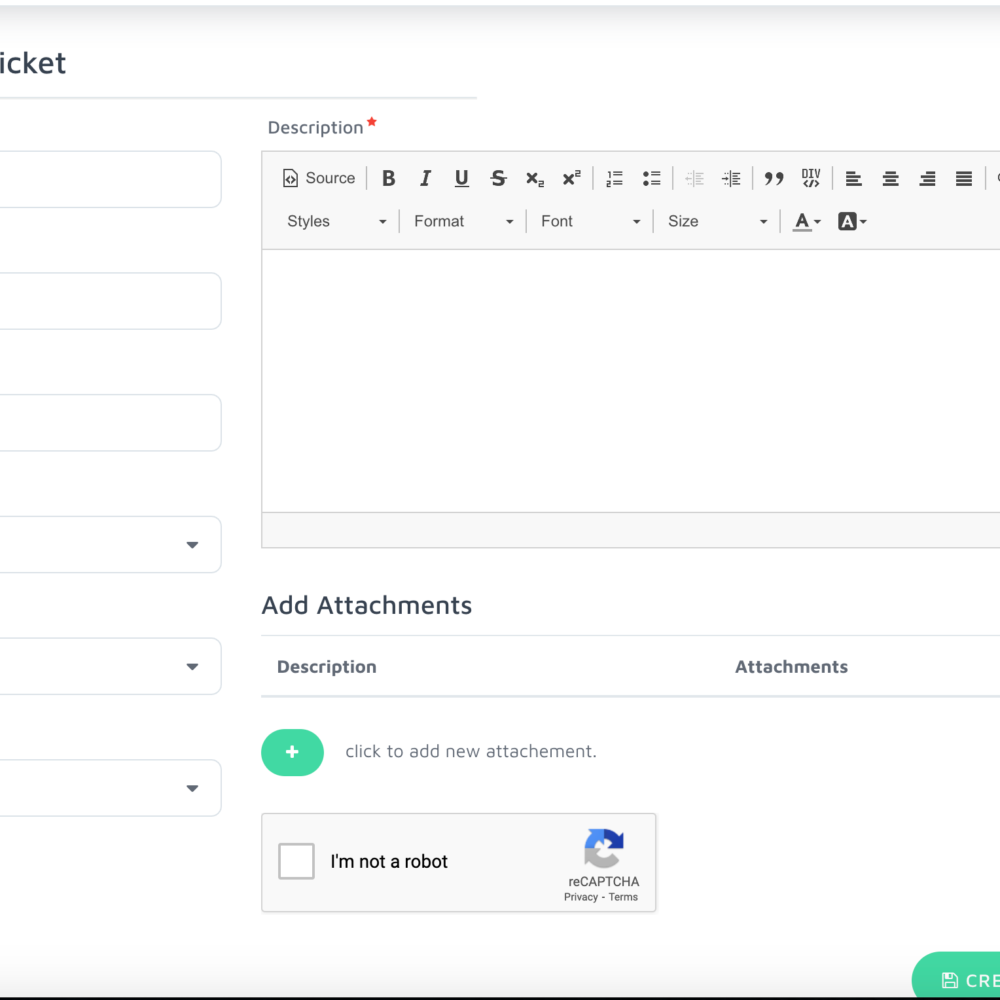Click to add a new attachment
The width and height of the screenshot is (1000, 1000).
(x=292, y=752)
